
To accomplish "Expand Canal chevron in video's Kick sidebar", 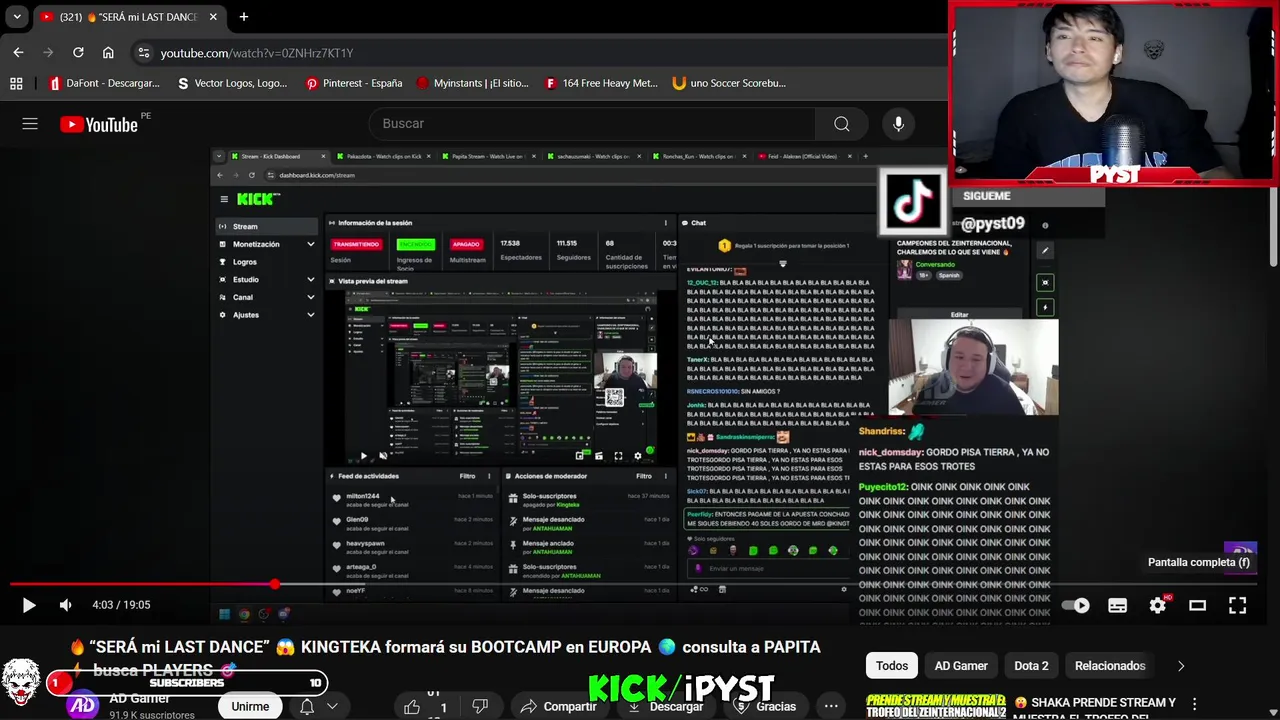I will [310, 297].
